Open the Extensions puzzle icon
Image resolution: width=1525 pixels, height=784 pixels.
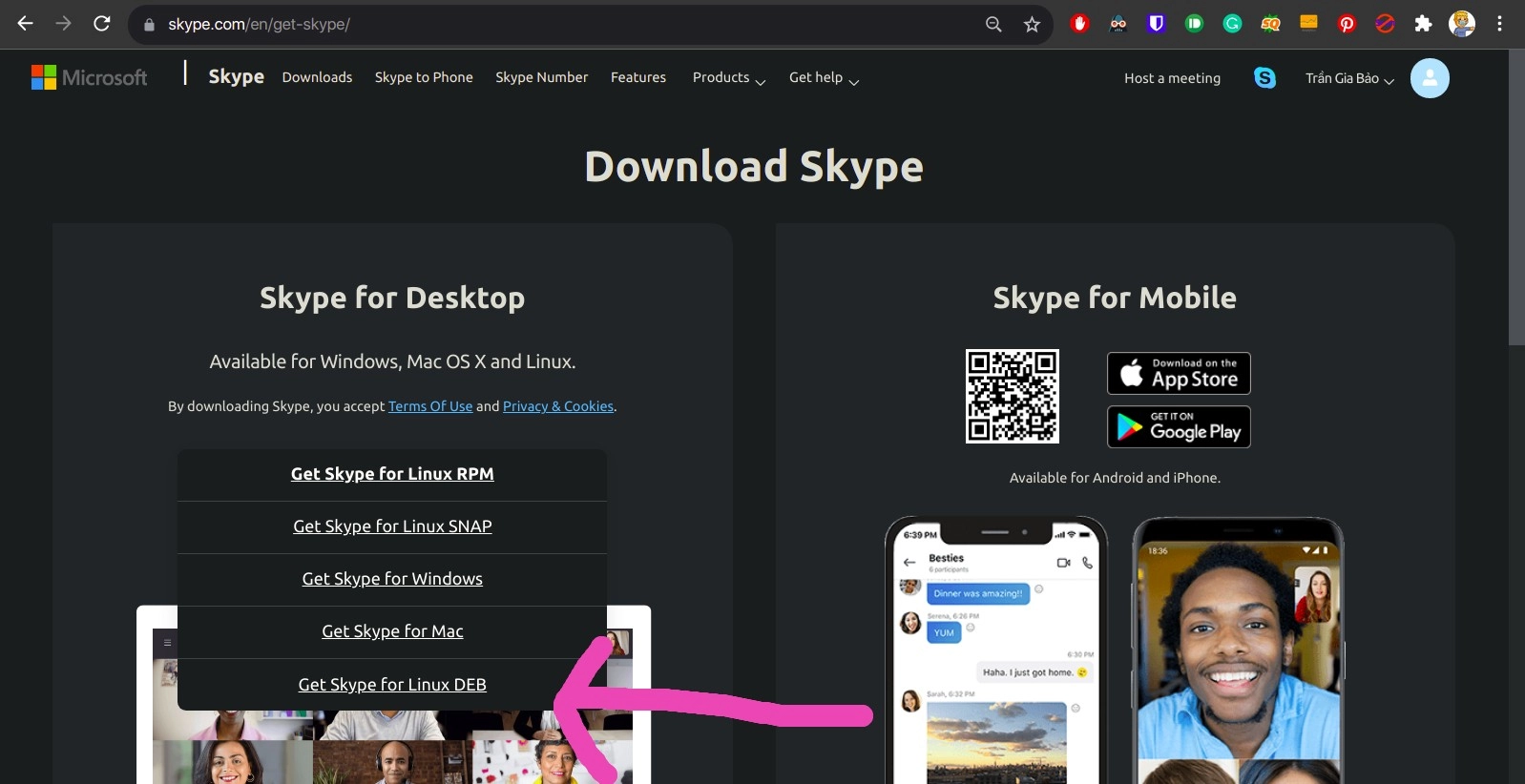click(x=1423, y=24)
